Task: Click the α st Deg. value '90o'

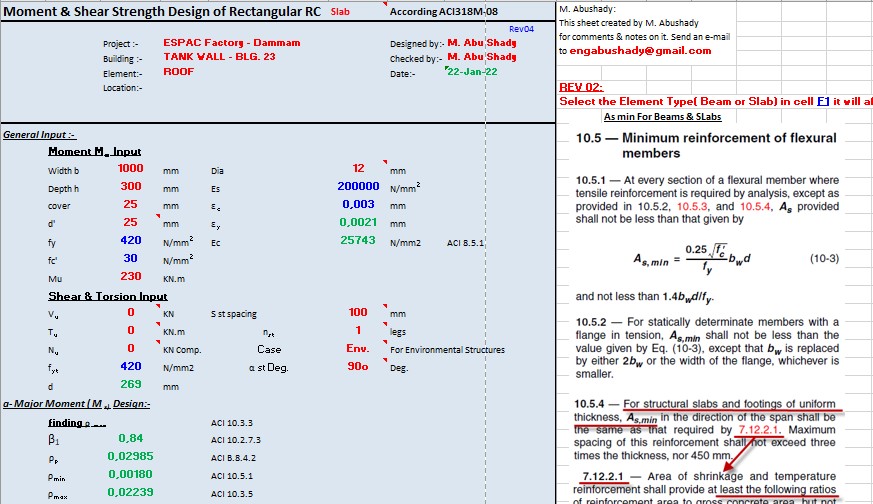Action: [x=358, y=366]
